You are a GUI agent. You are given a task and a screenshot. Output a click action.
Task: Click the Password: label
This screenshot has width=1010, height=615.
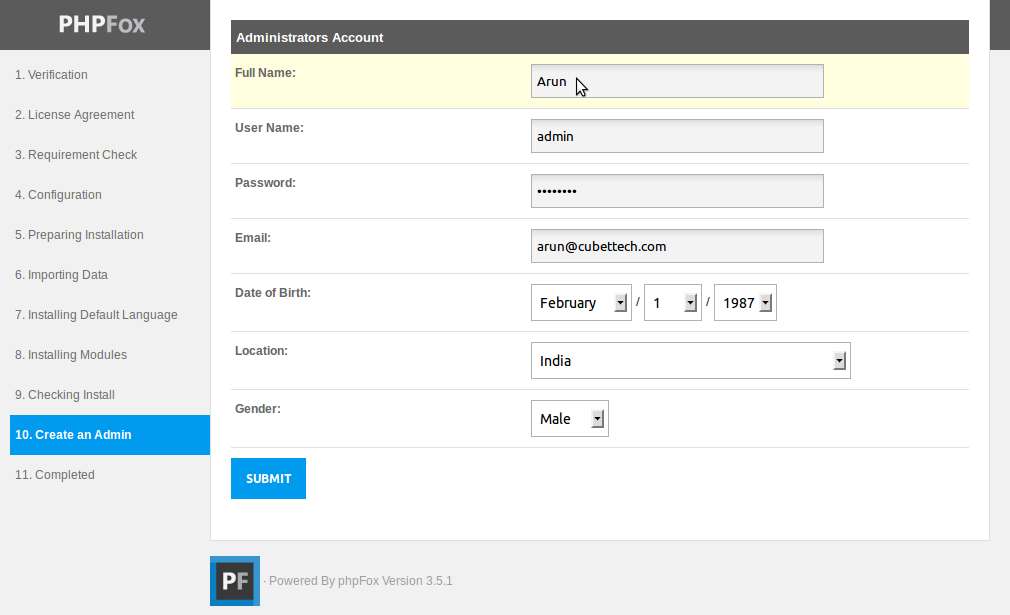(x=265, y=183)
